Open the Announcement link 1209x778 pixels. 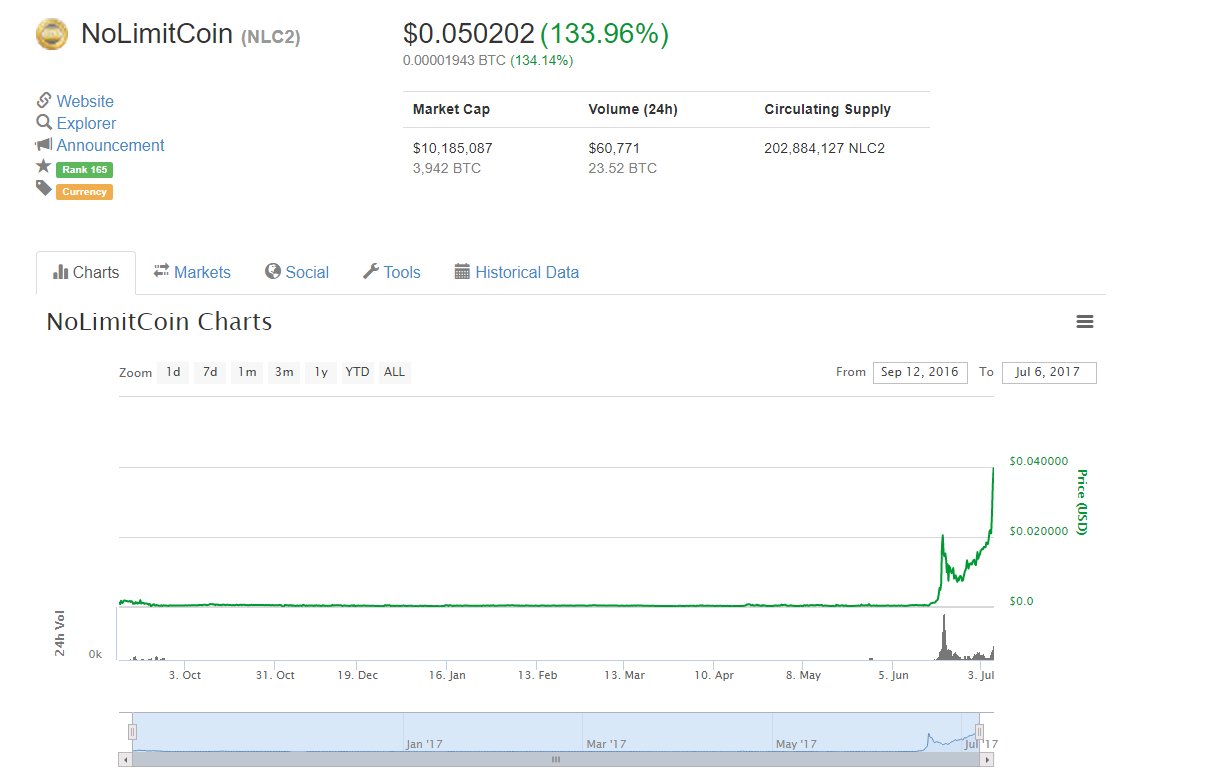110,145
